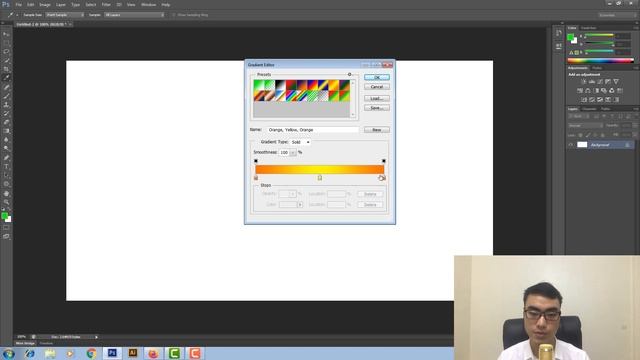
Task: Select the Clone Stamp tool
Action: click(6, 105)
